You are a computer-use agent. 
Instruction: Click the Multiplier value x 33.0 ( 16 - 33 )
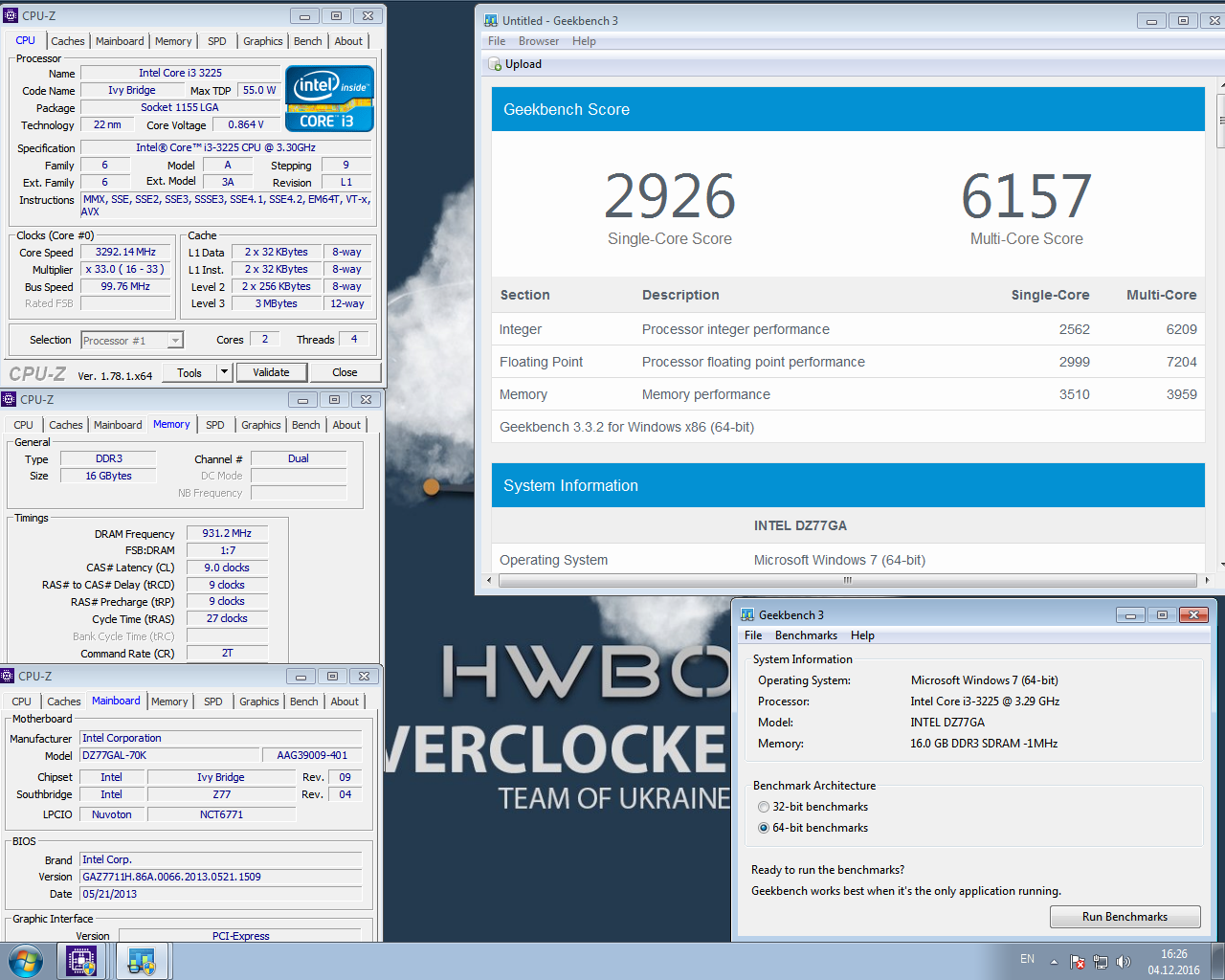[125, 270]
